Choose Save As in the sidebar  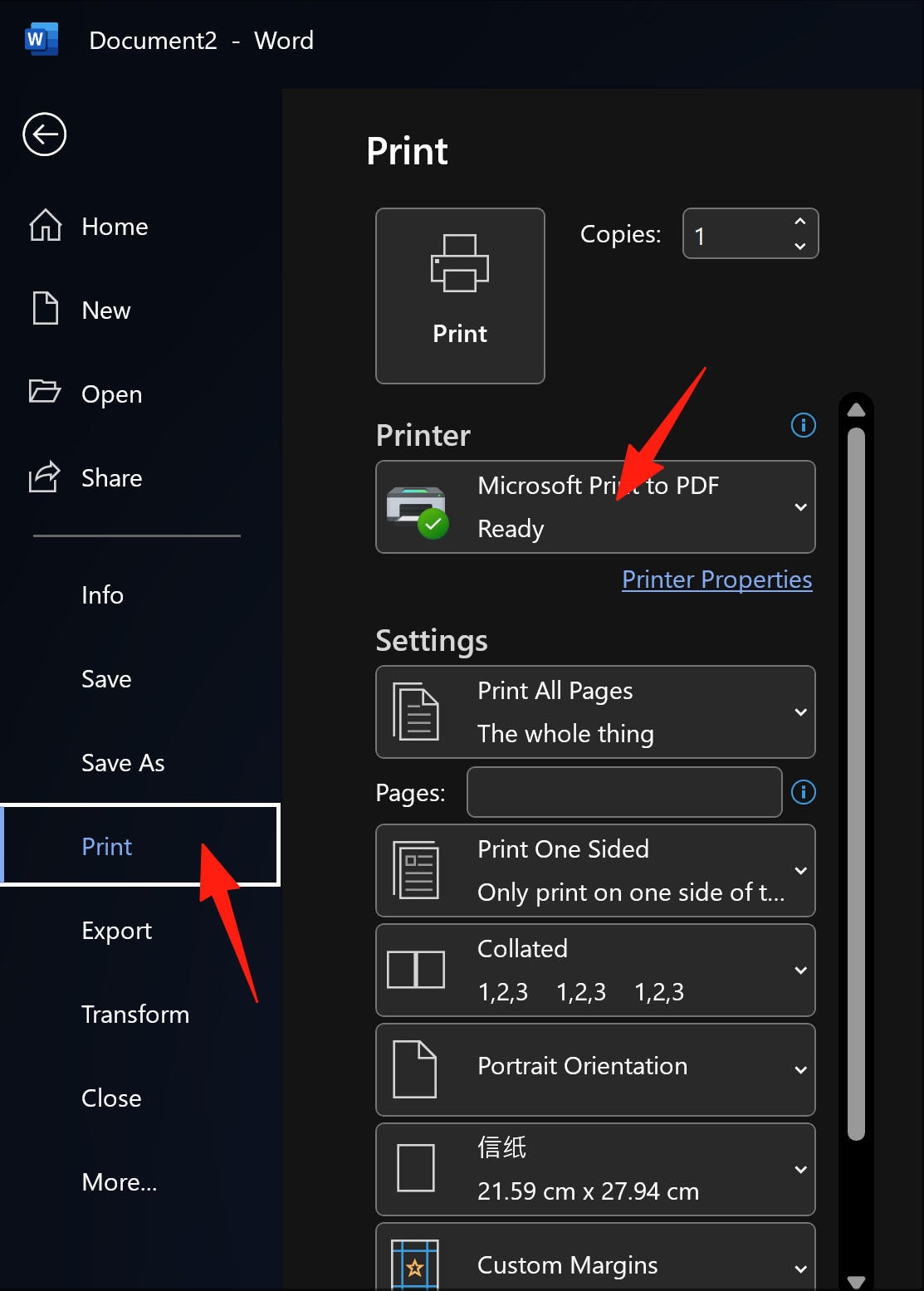coord(123,763)
